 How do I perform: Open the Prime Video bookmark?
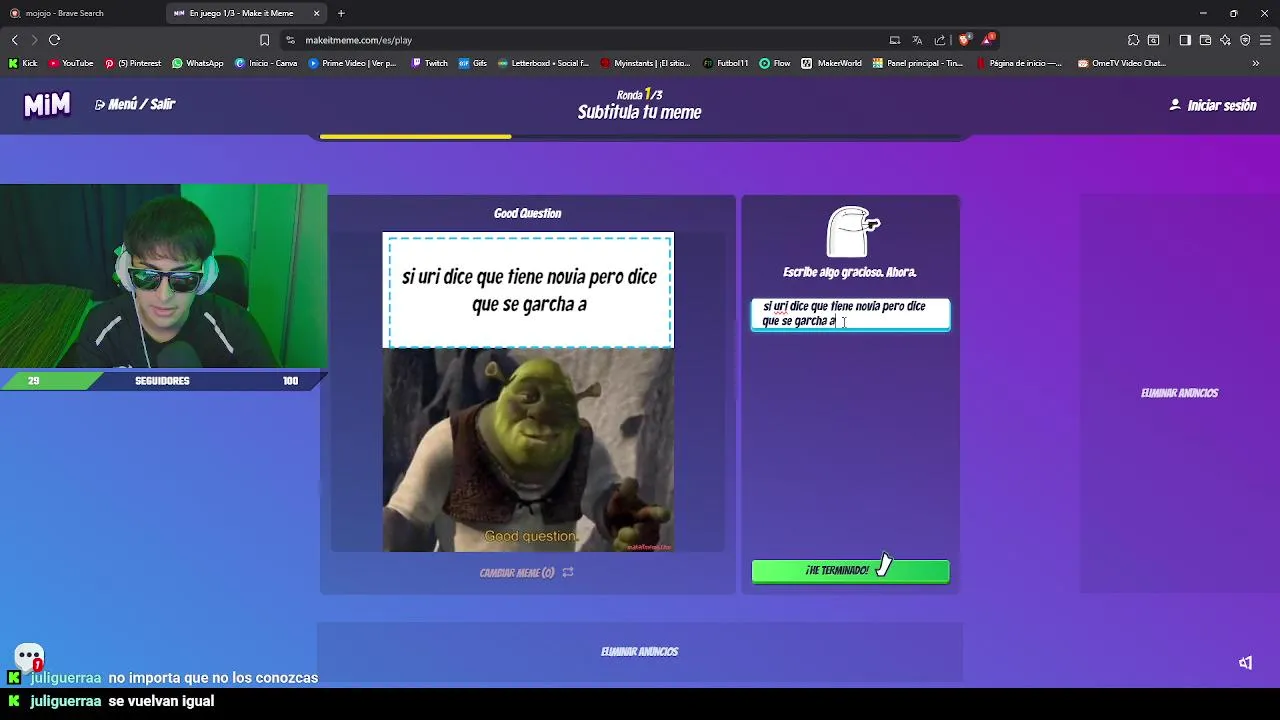coord(353,63)
